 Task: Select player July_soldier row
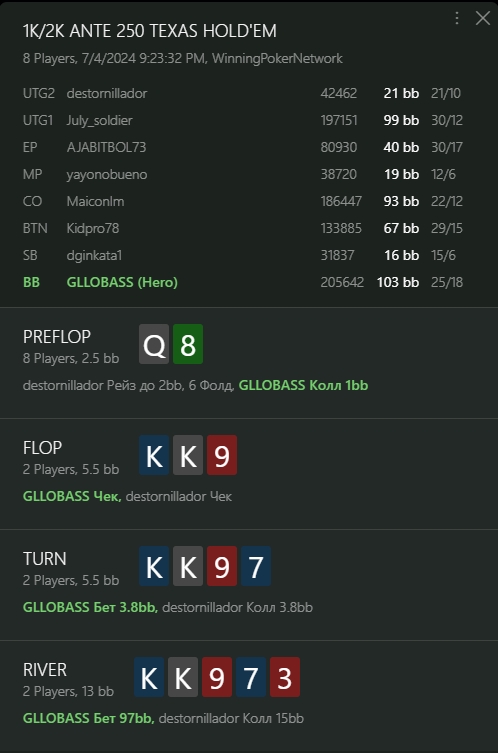click(243, 120)
